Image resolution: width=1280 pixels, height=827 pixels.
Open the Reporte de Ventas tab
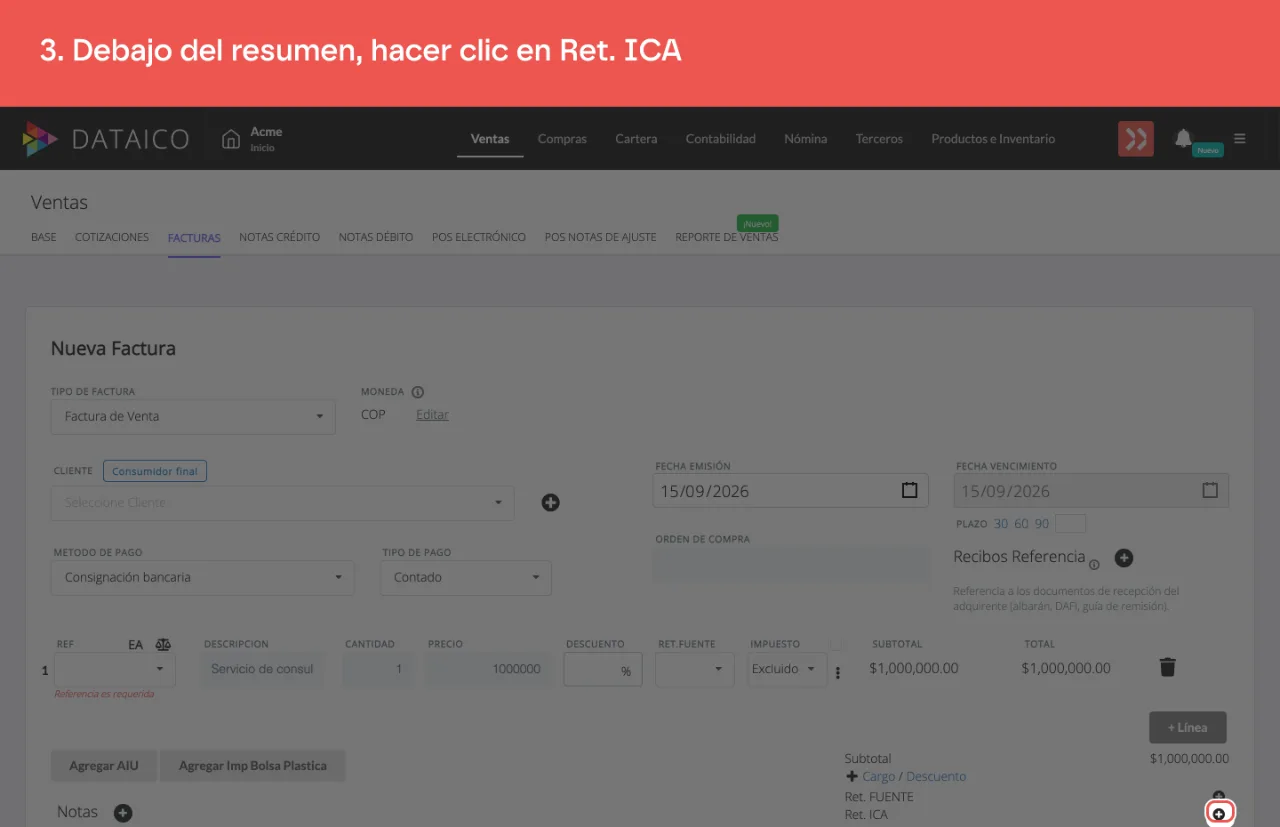[x=727, y=237]
